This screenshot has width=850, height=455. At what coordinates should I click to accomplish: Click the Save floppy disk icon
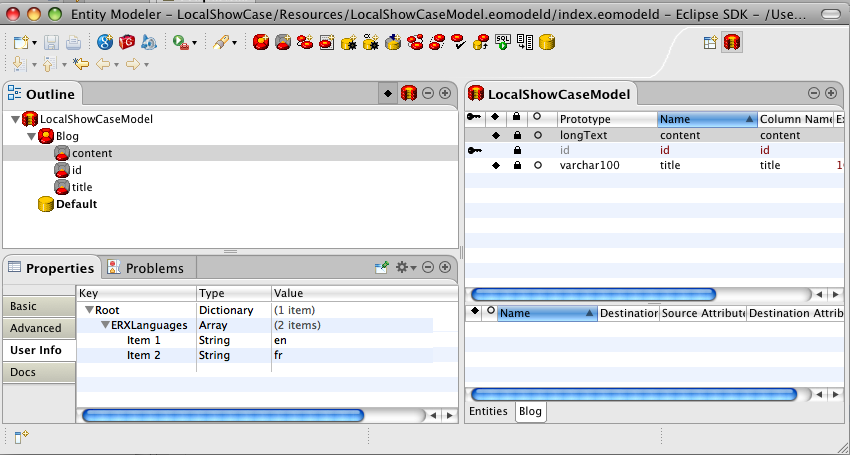click(x=51, y=42)
